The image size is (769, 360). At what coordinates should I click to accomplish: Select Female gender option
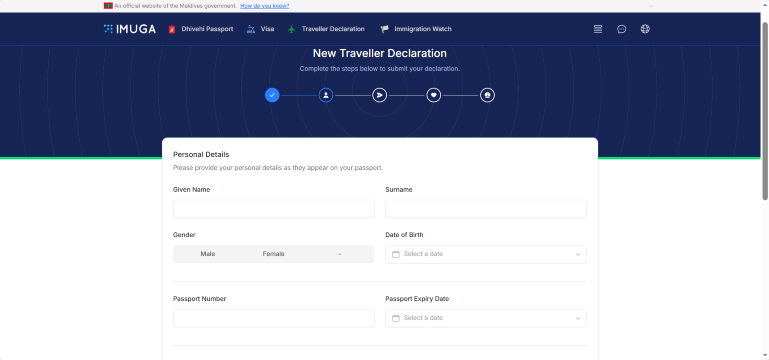click(x=274, y=254)
